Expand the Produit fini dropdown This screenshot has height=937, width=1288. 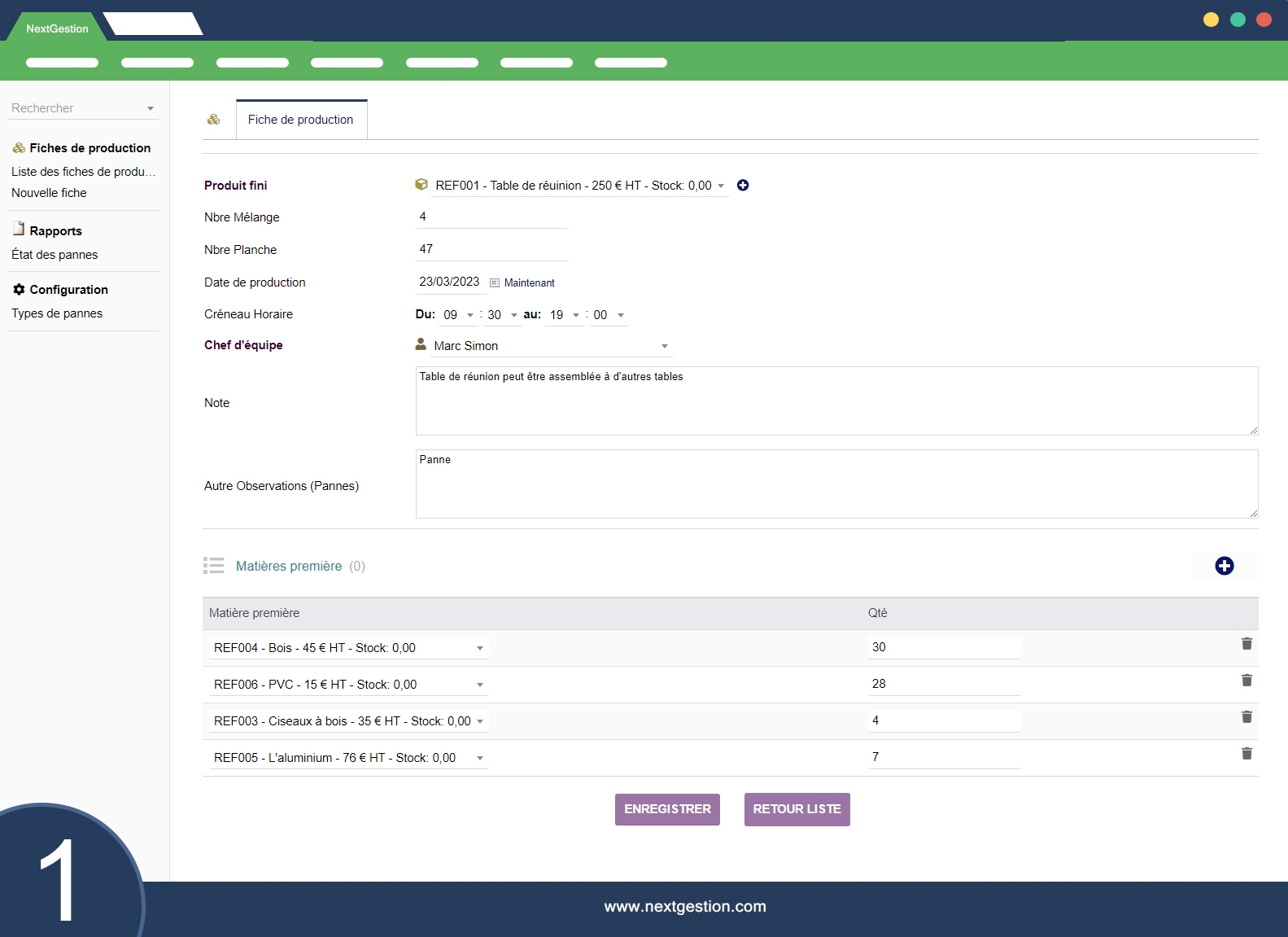coord(720,186)
